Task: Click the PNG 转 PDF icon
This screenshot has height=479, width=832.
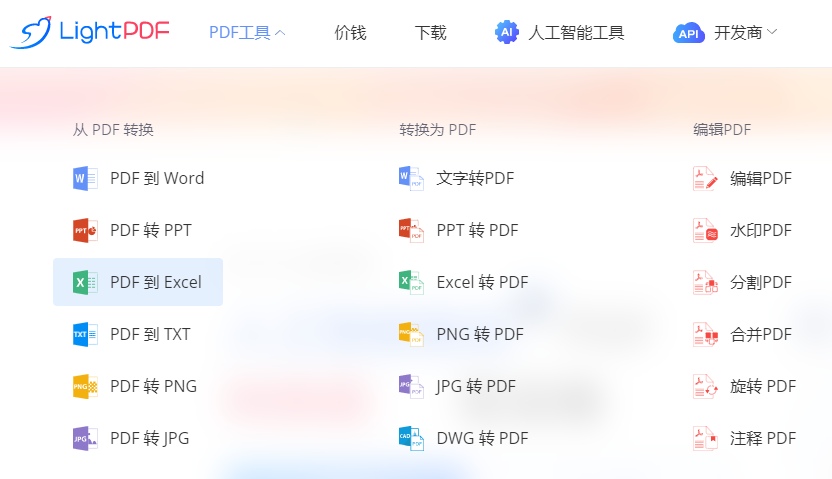Action: point(411,334)
